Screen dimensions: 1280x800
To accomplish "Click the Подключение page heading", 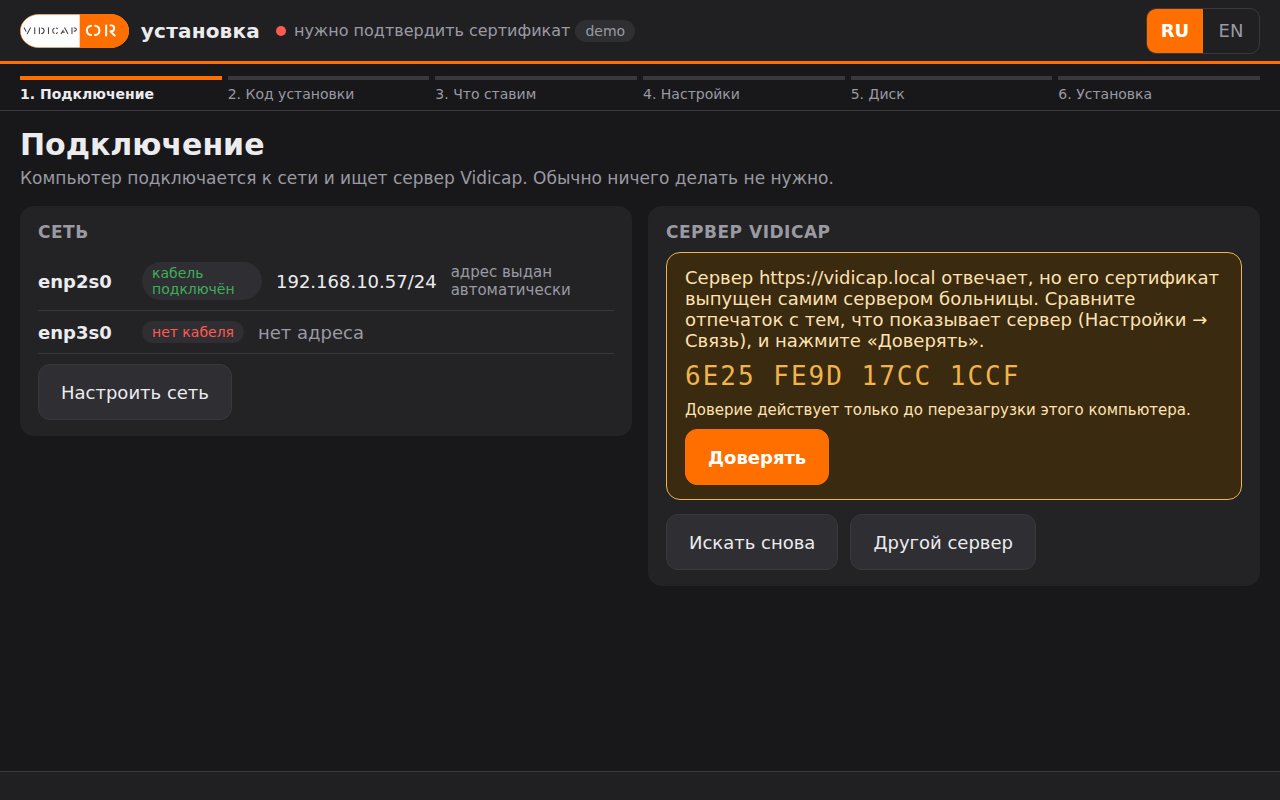I will coord(142,145).
